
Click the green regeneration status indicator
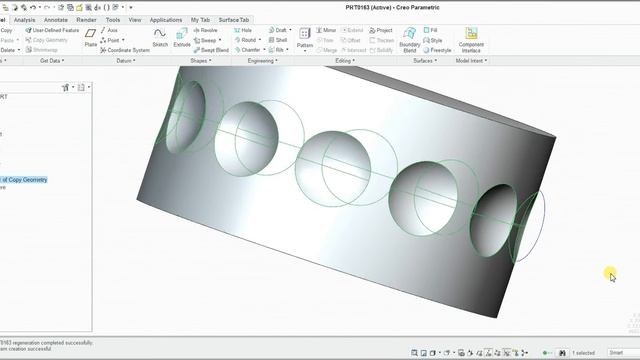click(x=544, y=353)
